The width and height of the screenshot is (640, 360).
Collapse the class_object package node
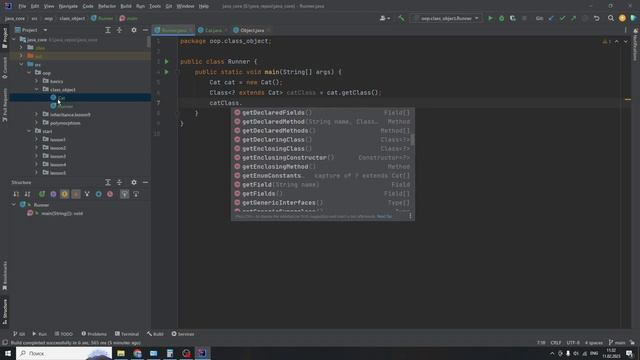pos(36,89)
